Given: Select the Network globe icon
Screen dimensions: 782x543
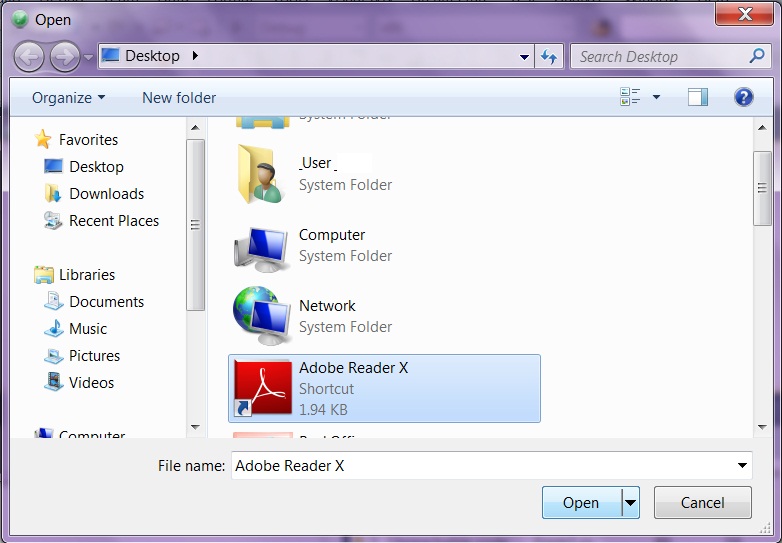Looking at the screenshot, I should pyautogui.click(x=262, y=316).
